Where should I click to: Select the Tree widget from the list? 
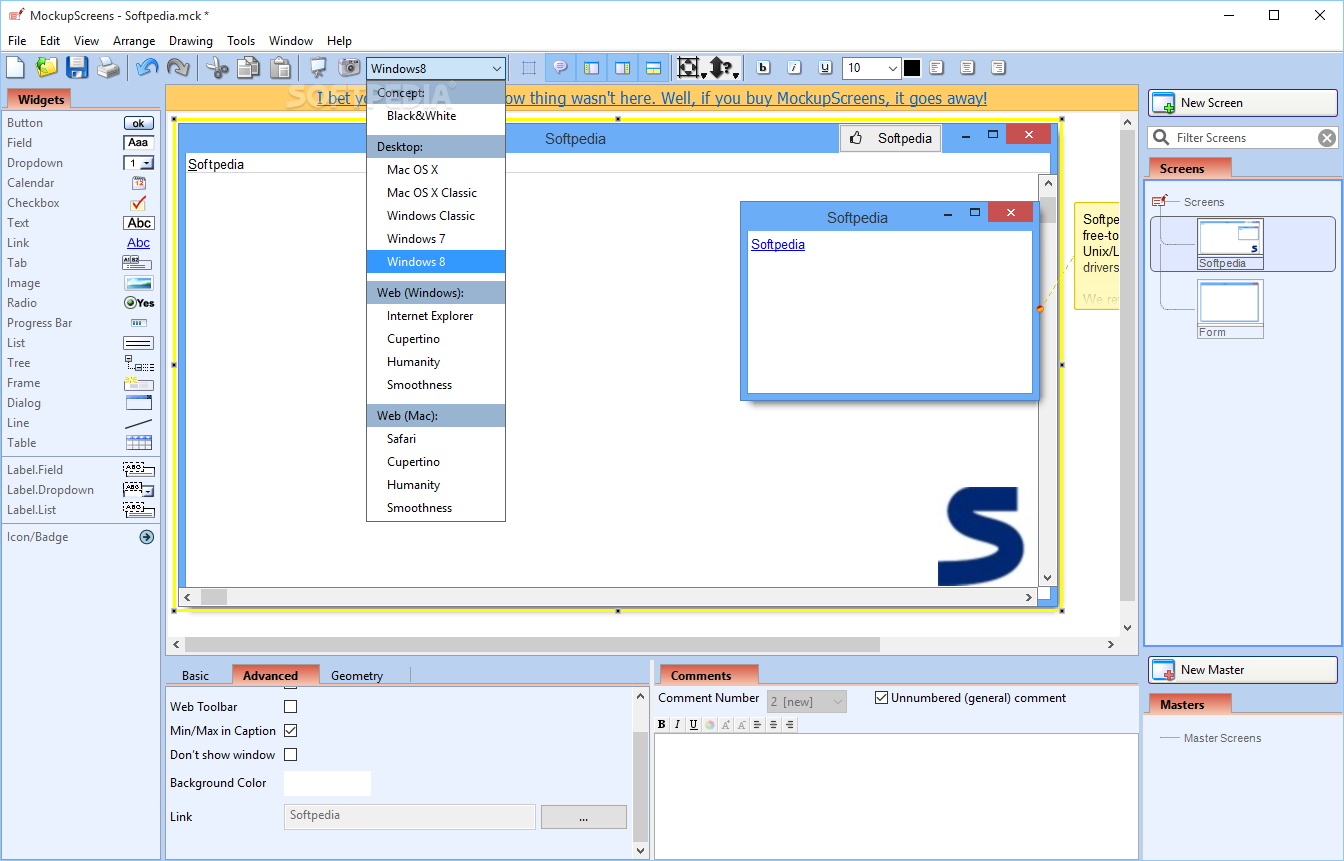click(x=80, y=363)
